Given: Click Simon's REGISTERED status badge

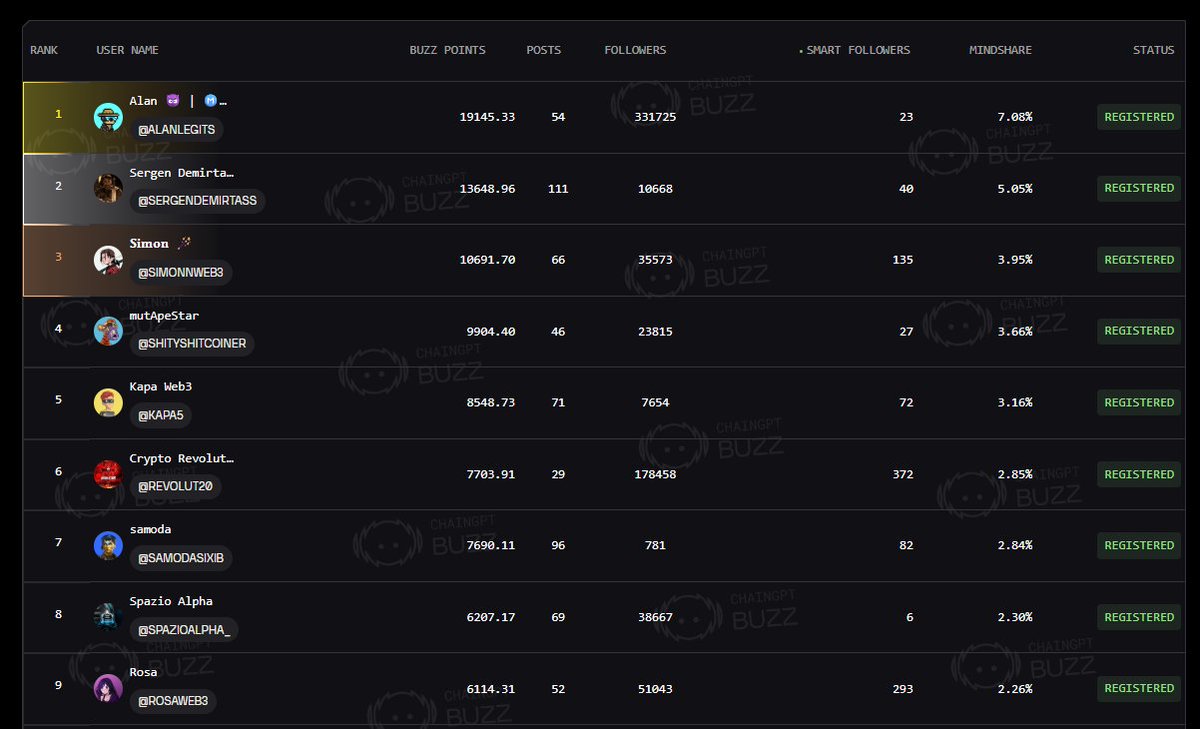Looking at the screenshot, I should click(x=1139, y=260).
